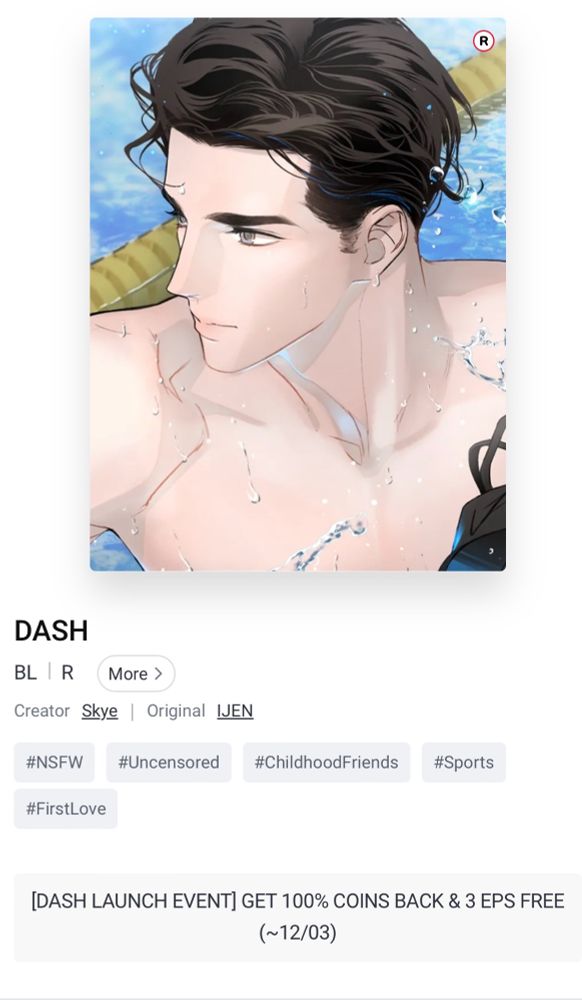Viewport: 582px width, 1000px height.
Task: Tap the DASH series title
Action: 51,631
